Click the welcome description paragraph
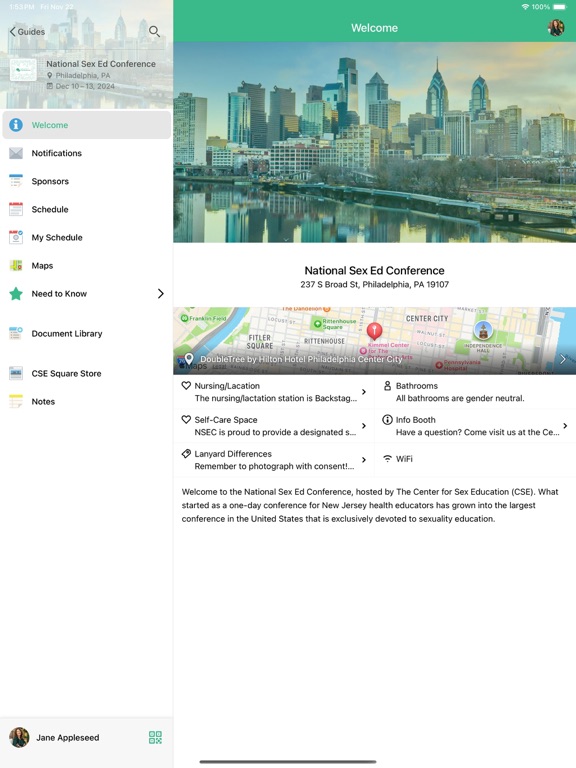 tap(370, 505)
